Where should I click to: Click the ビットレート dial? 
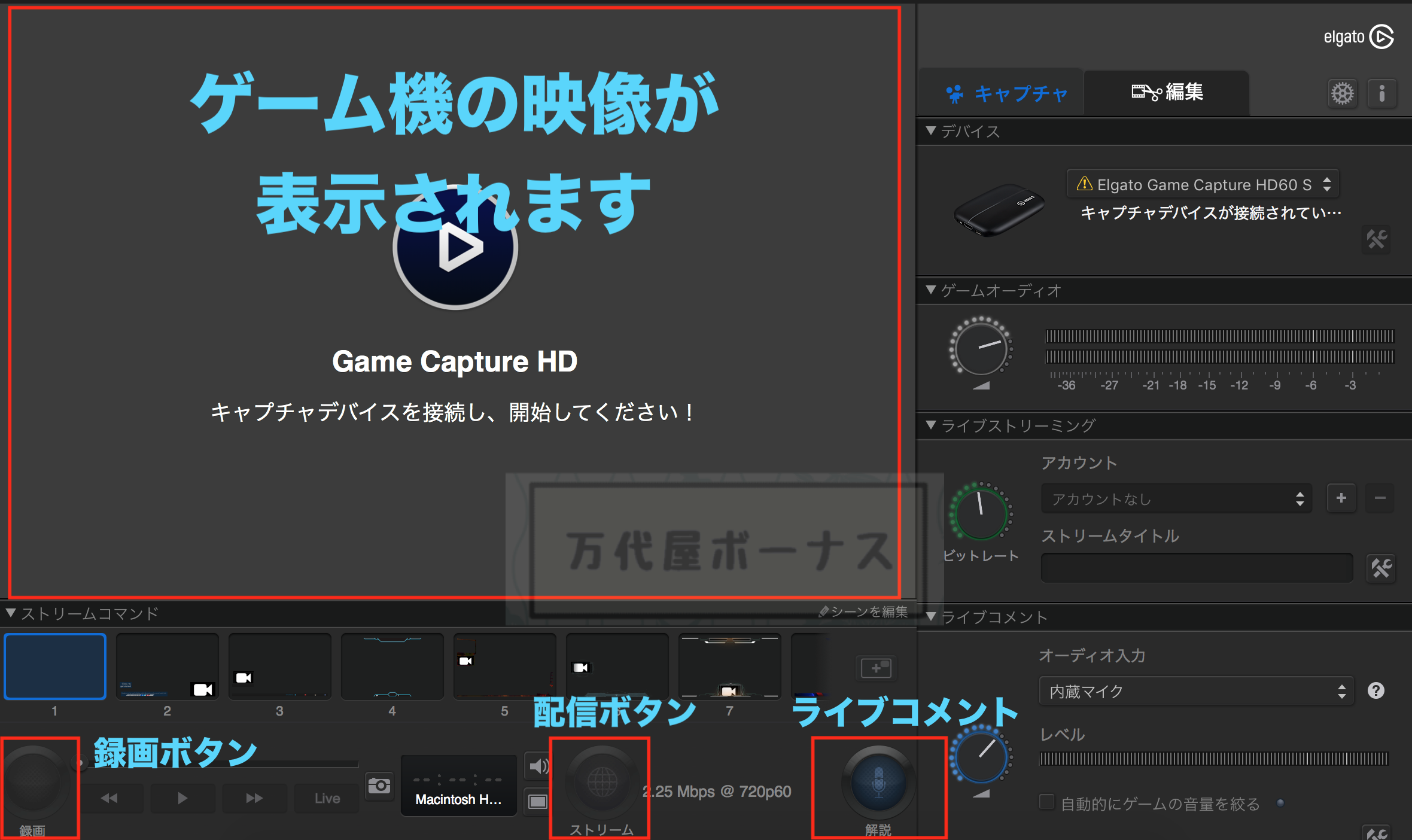tap(981, 512)
